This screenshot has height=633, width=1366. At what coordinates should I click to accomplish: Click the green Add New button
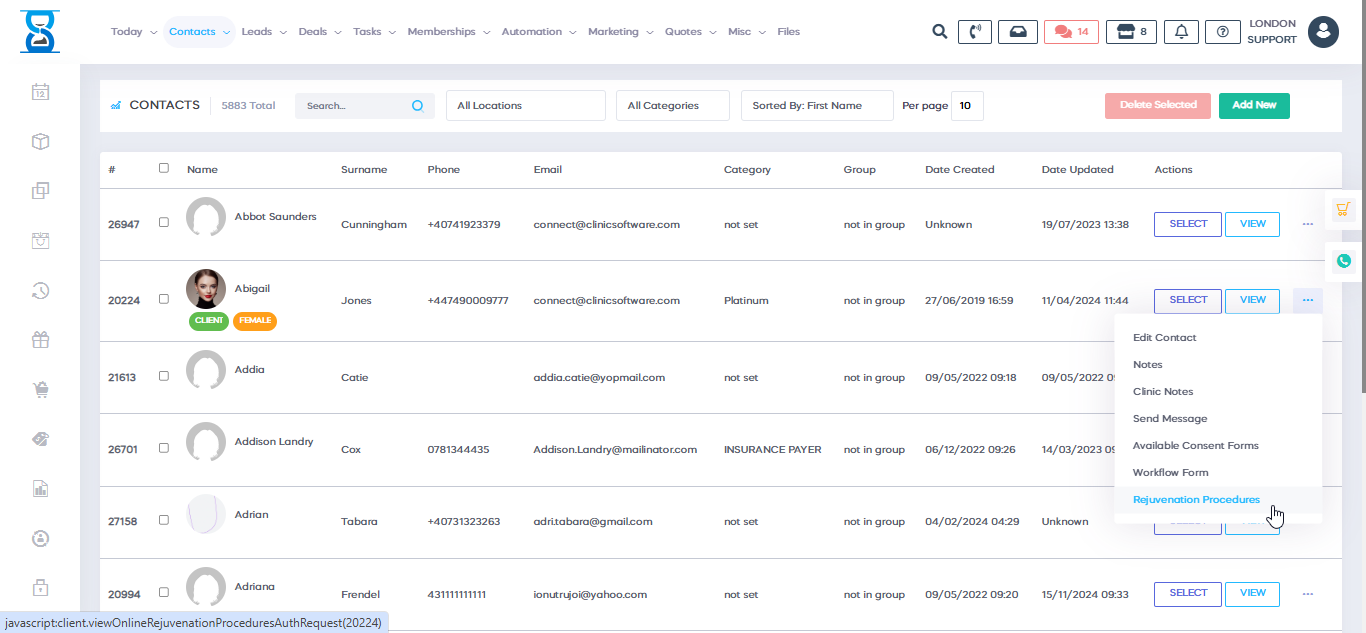click(x=1253, y=105)
